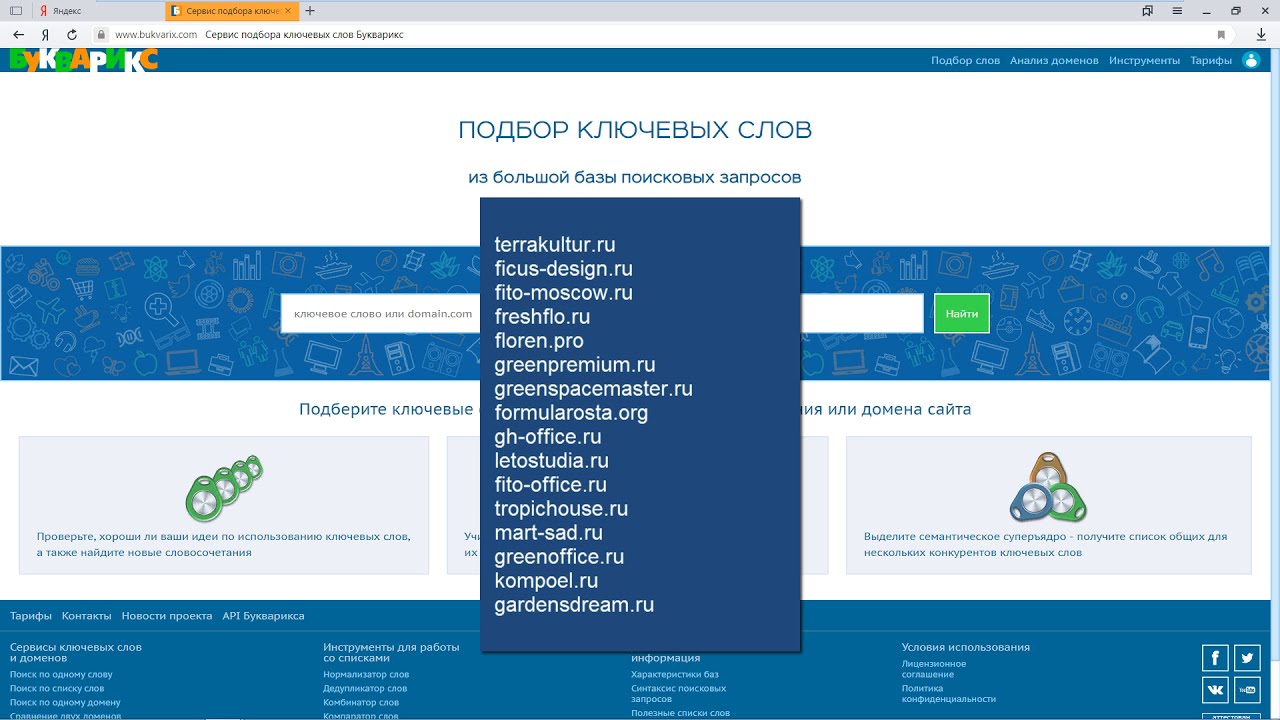The width and height of the screenshot is (1280, 720).
Task: Open the API Букварикса link
Action: (263, 616)
